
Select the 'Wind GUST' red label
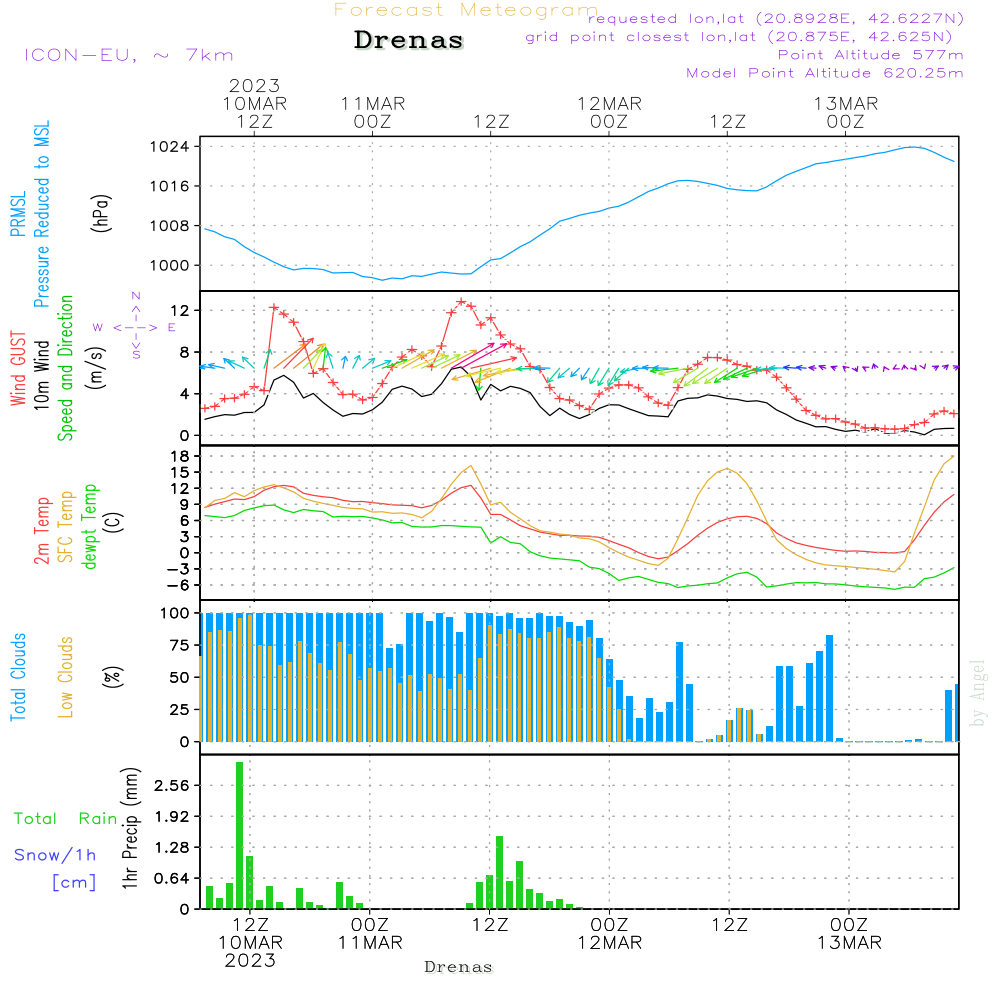(18, 369)
